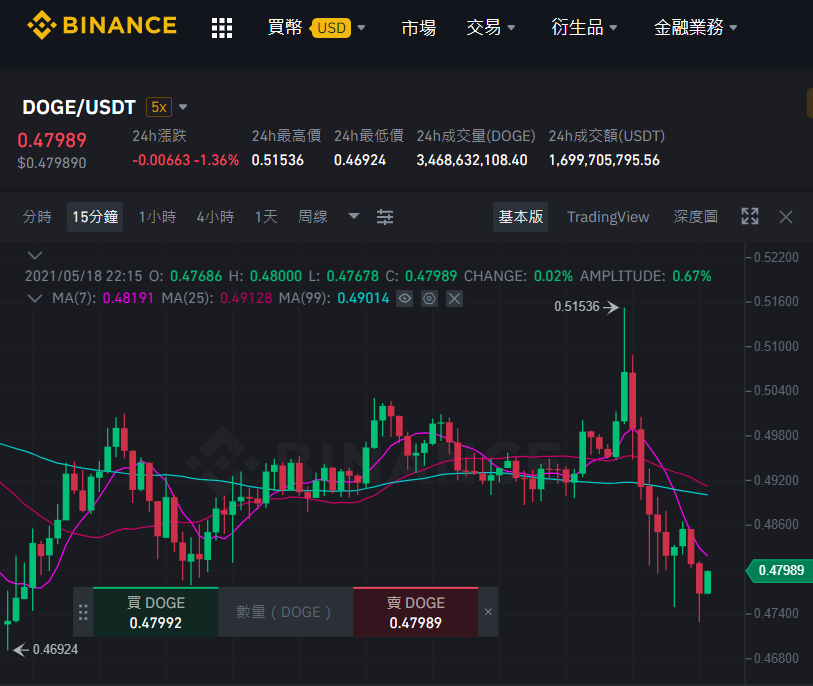This screenshot has width=813, height=686.
Task: Click the MA(99) value 0.49014
Action: [x=363, y=298]
